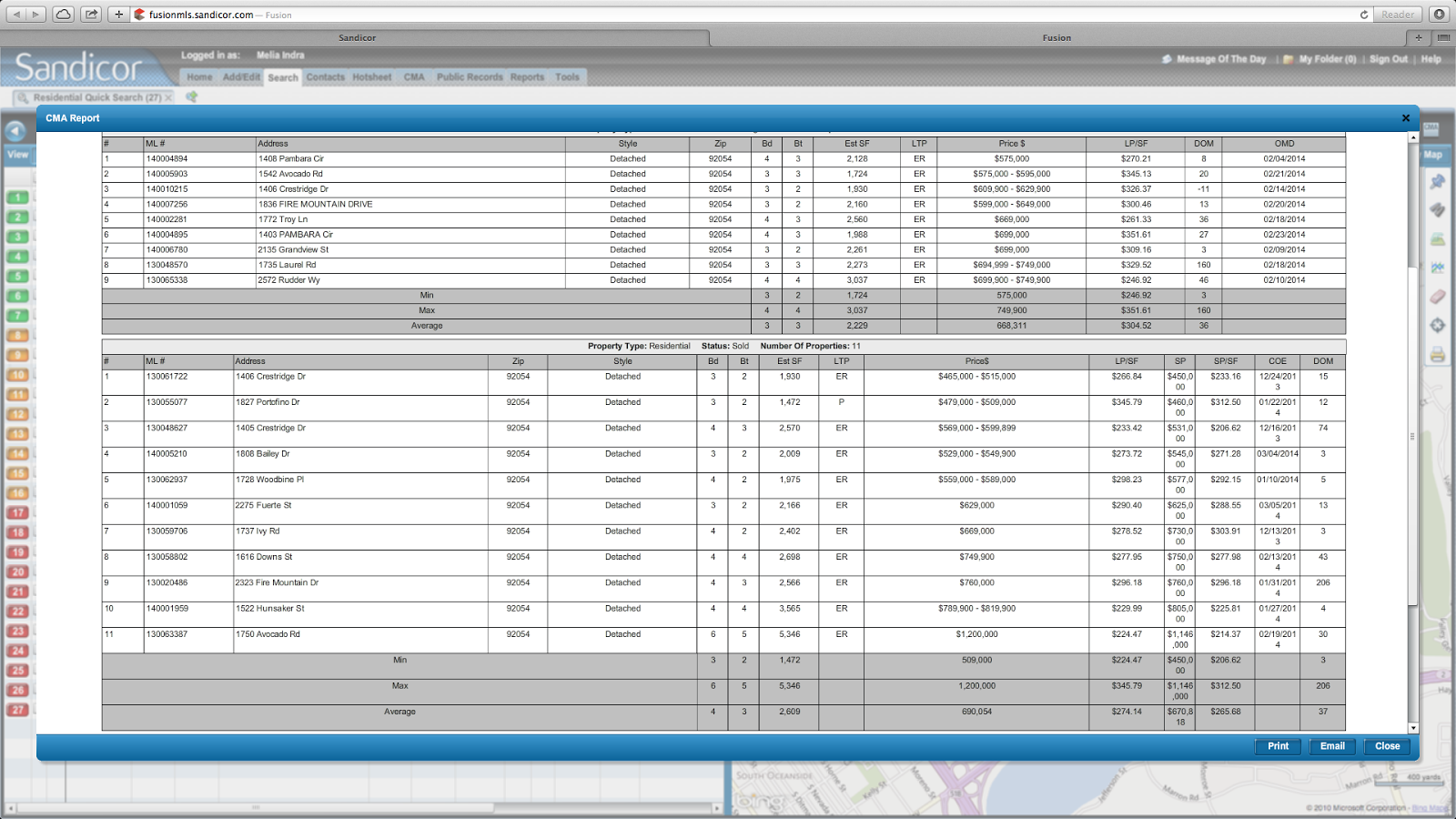This screenshot has width=1456, height=819.
Task: Click the CMA Report scrollbar up arrow
Action: pyautogui.click(x=1413, y=137)
